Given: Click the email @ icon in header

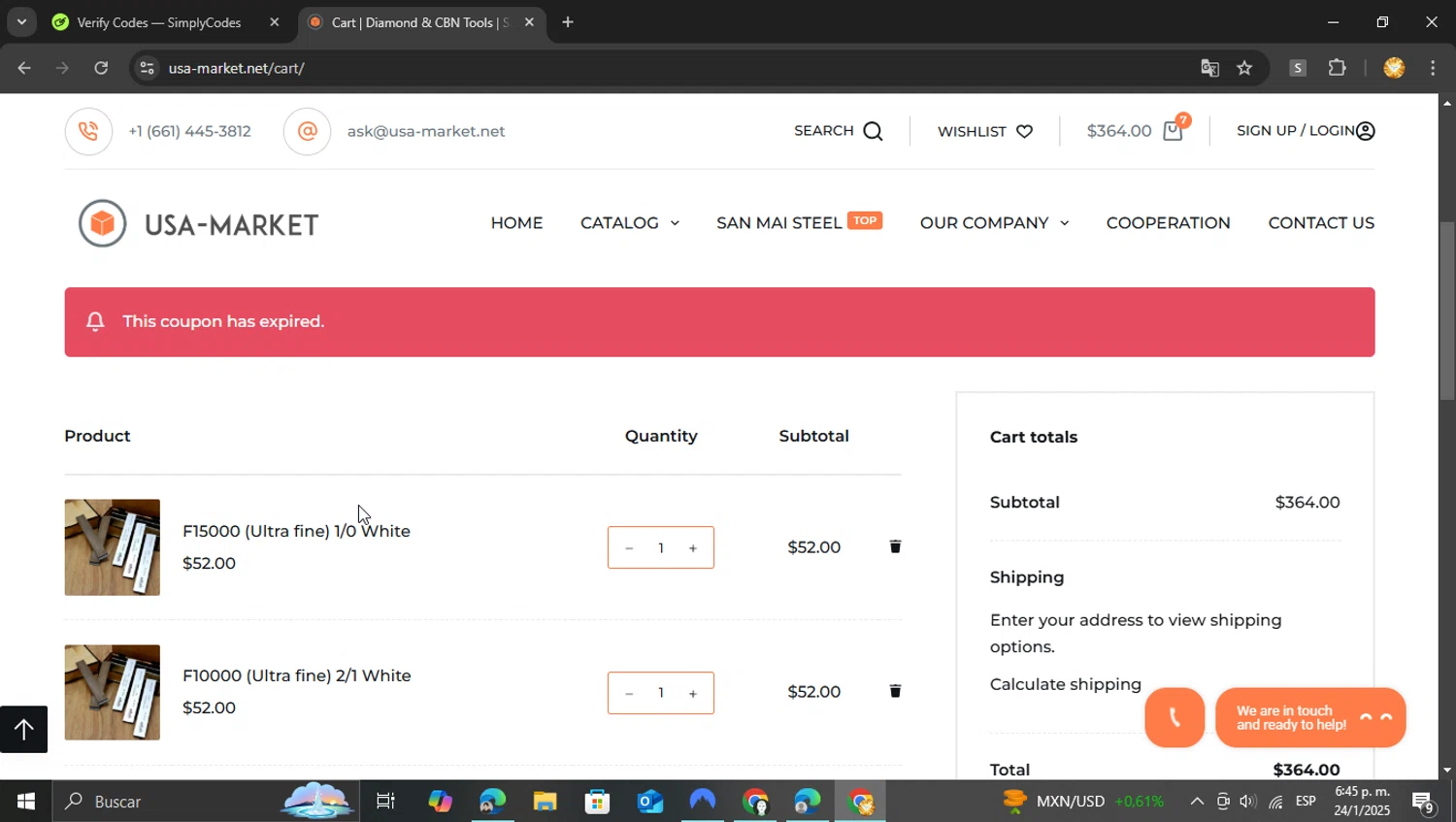Looking at the screenshot, I should tap(307, 131).
